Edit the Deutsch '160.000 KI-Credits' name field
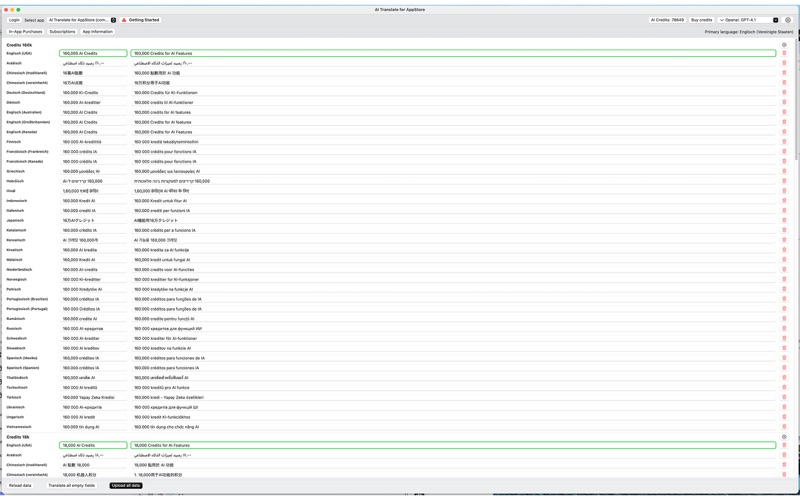 tap(93, 92)
